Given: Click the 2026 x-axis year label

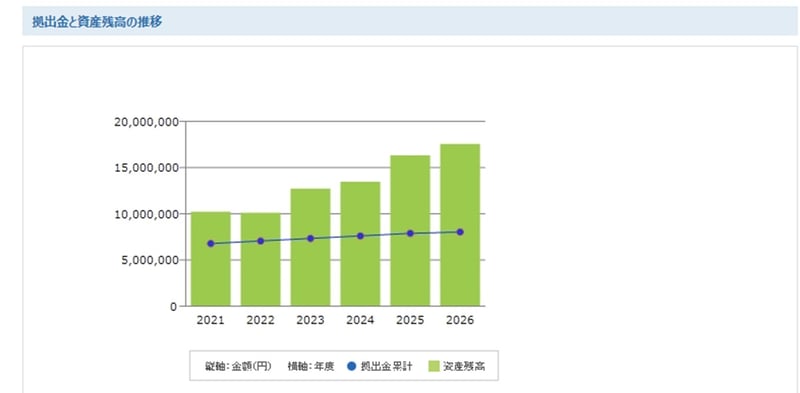Looking at the screenshot, I should (460, 321).
